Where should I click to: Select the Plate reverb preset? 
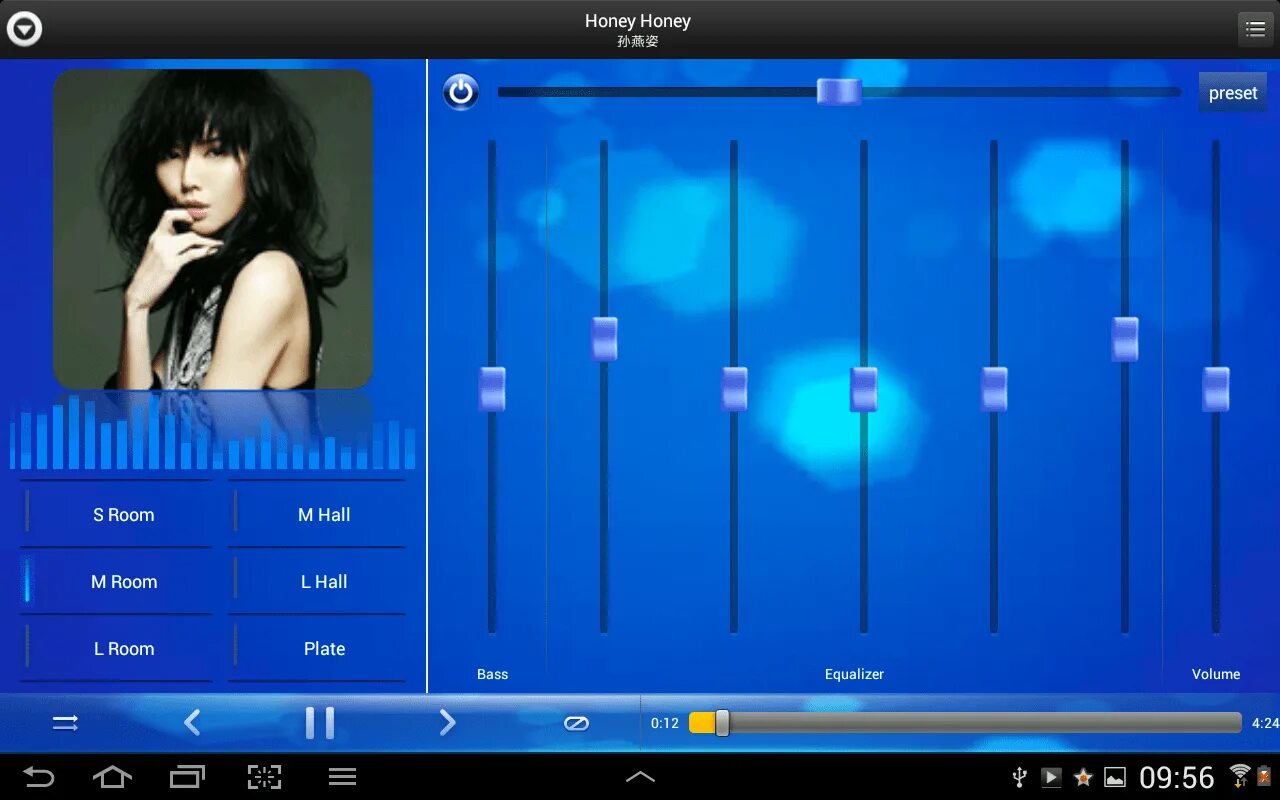point(317,648)
